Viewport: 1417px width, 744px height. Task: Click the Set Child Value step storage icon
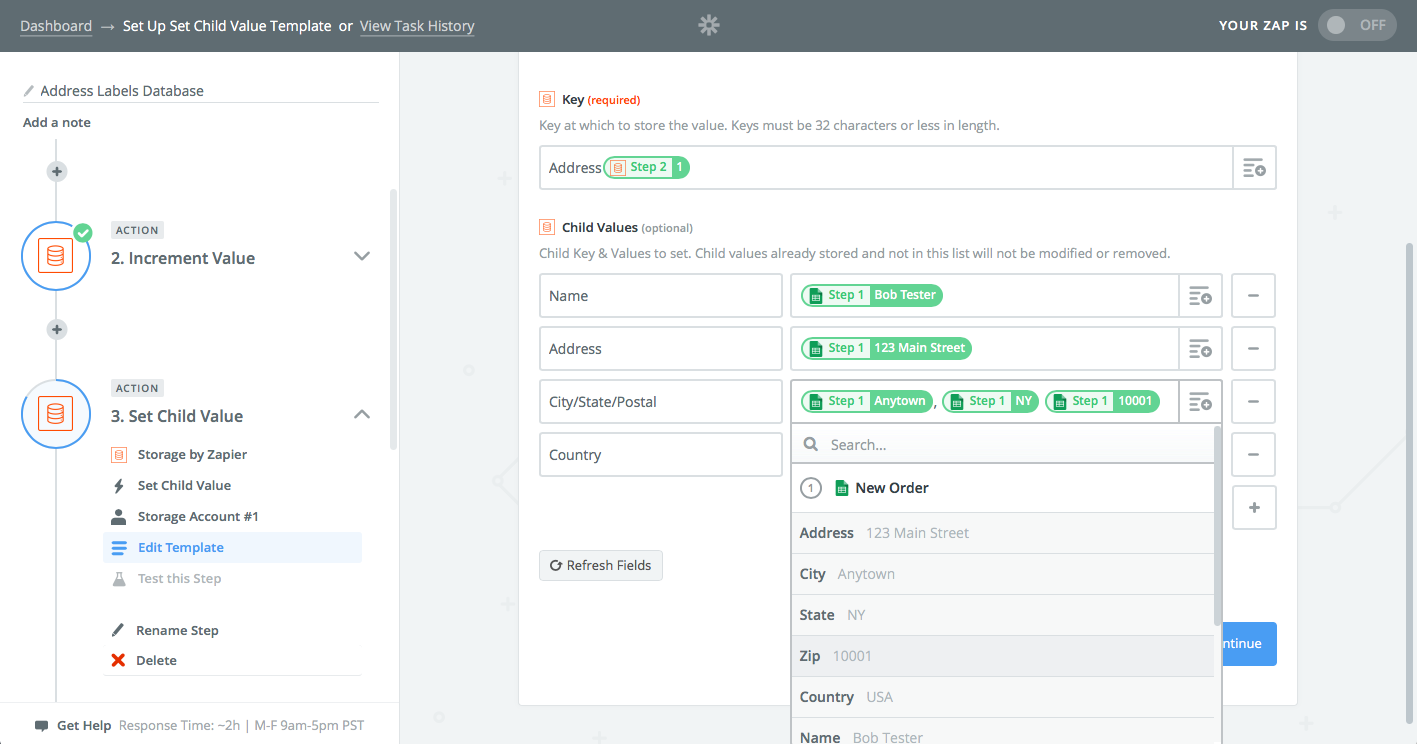(56, 413)
